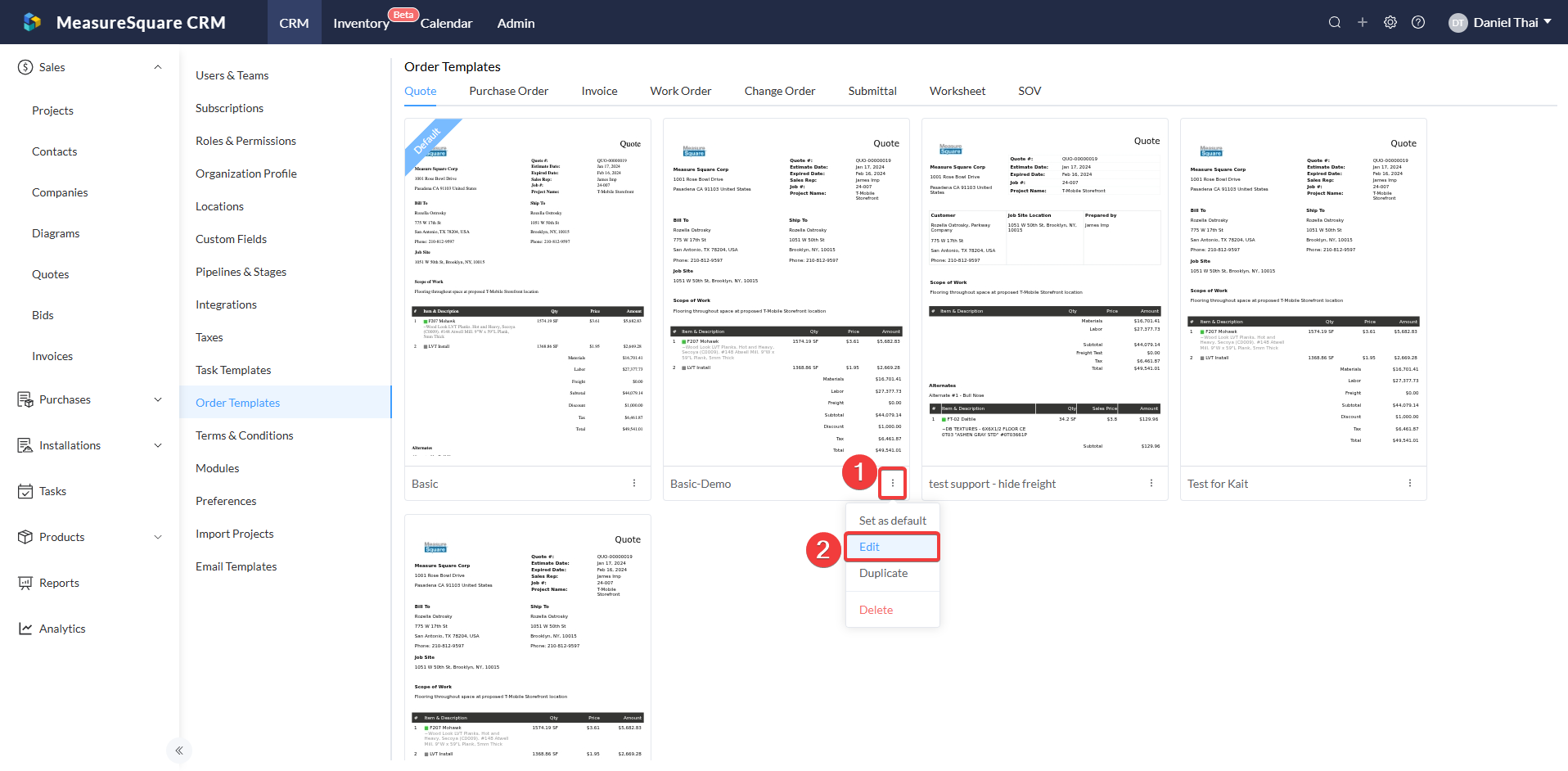Open more options for test support template
The image size is (1568, 771).
coord(1151,484)
